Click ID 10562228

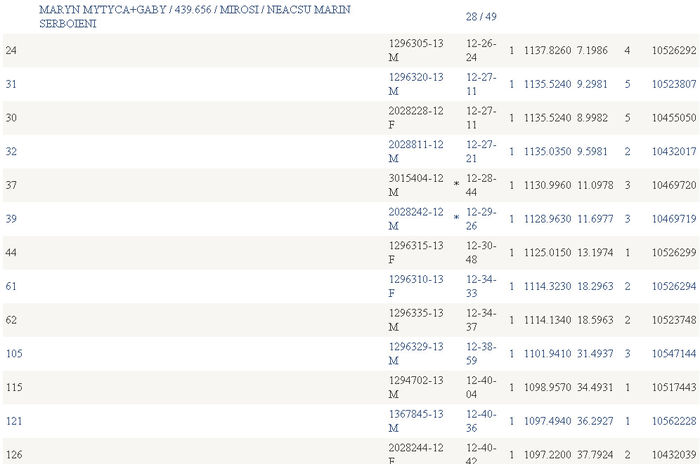point(674,422)
